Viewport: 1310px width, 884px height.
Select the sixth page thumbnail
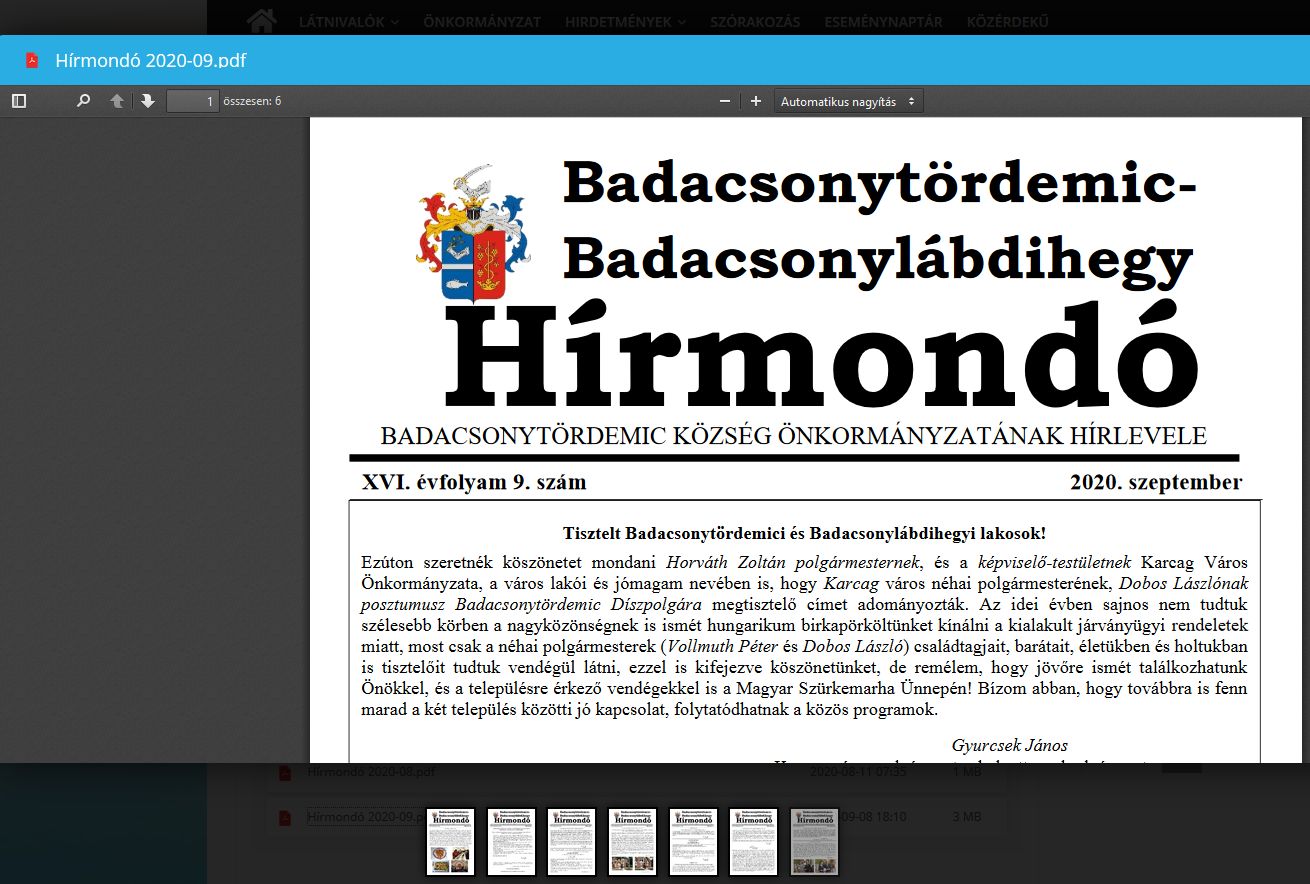coord(754,842)
